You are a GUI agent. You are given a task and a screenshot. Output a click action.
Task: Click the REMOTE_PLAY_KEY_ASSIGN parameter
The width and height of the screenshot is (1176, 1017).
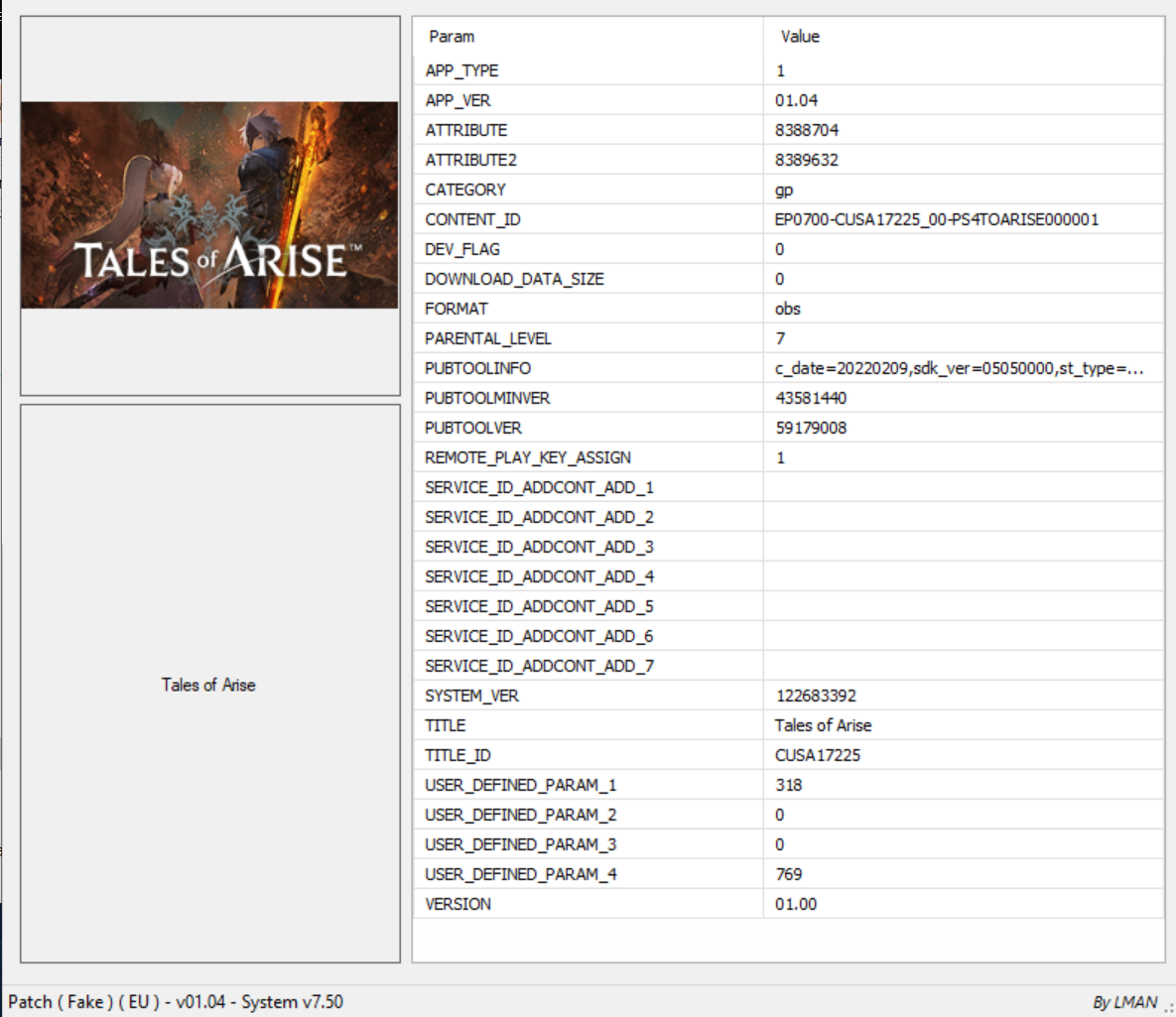[528, 457]
